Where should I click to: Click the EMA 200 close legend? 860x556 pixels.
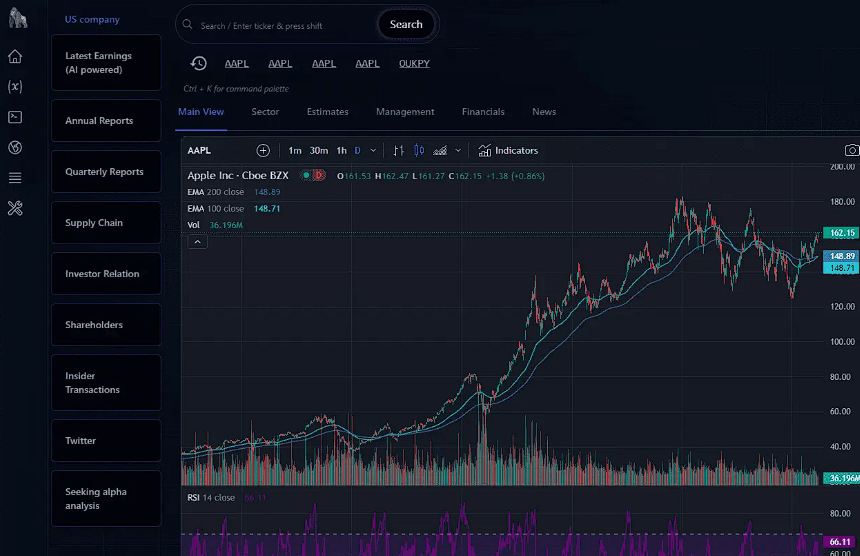[234, 192]
